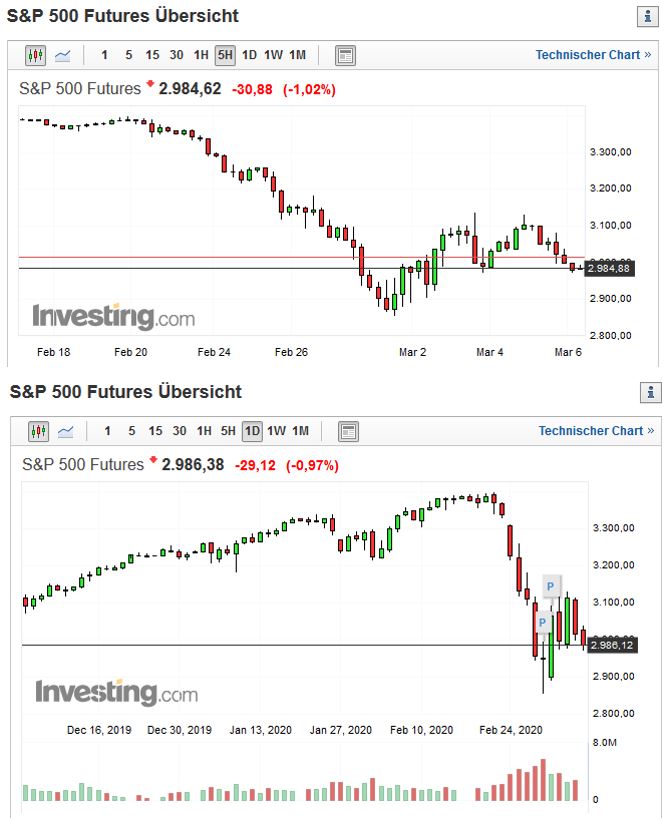Screen dimensions: 666x821
Task: Open news overlay icon in top toolbar
Action: [345, 55]
